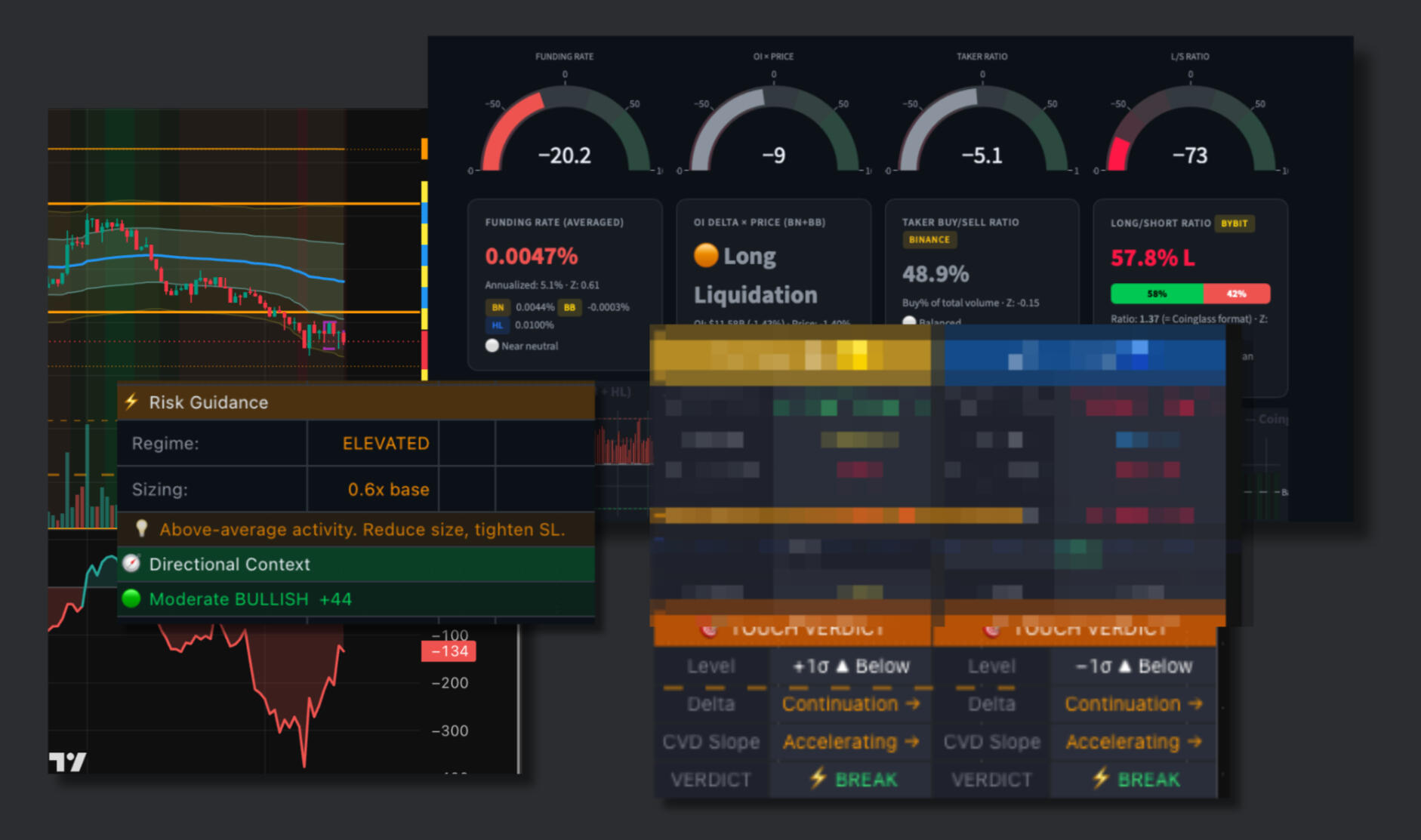Click the HL funding rate tag
Viewport: 1421px width, 840px height.
pos(498,325)
